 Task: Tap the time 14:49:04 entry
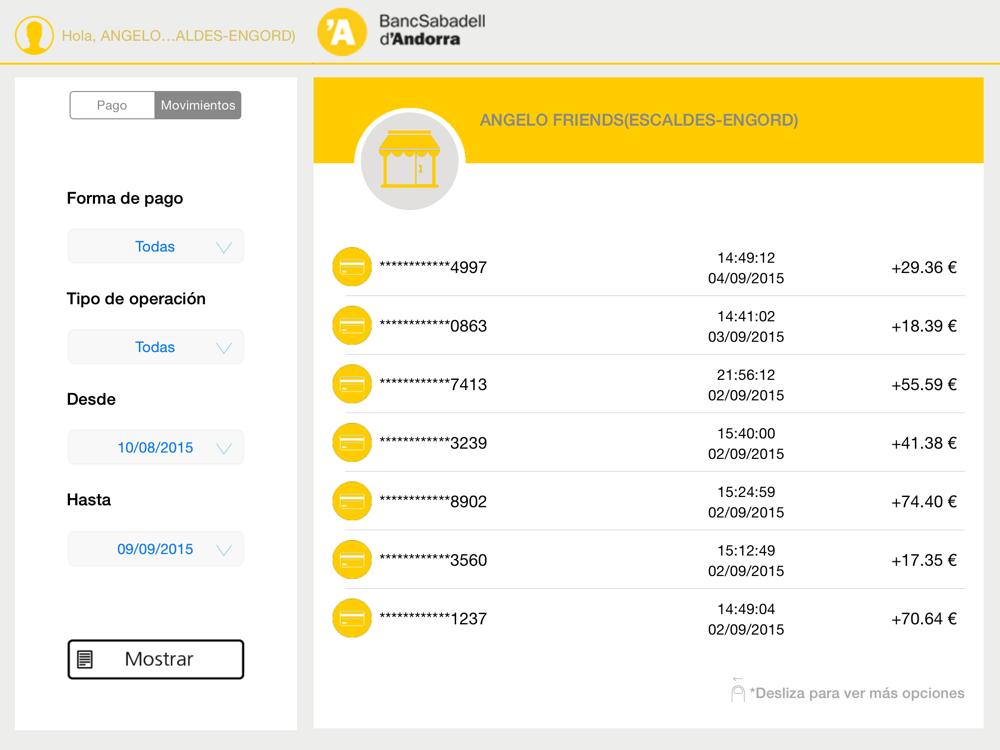(x=746, y=609)
